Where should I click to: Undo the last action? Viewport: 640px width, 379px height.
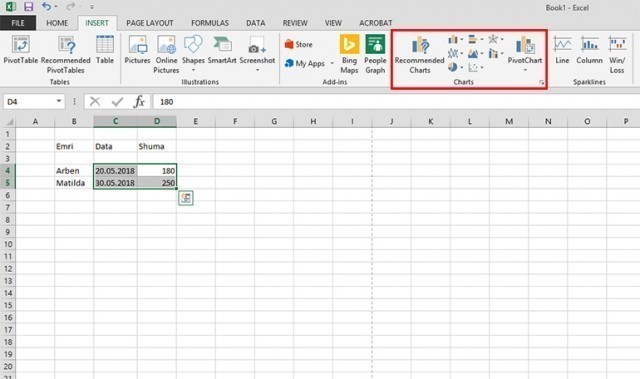pyautogui.click(x=47, y=7)
